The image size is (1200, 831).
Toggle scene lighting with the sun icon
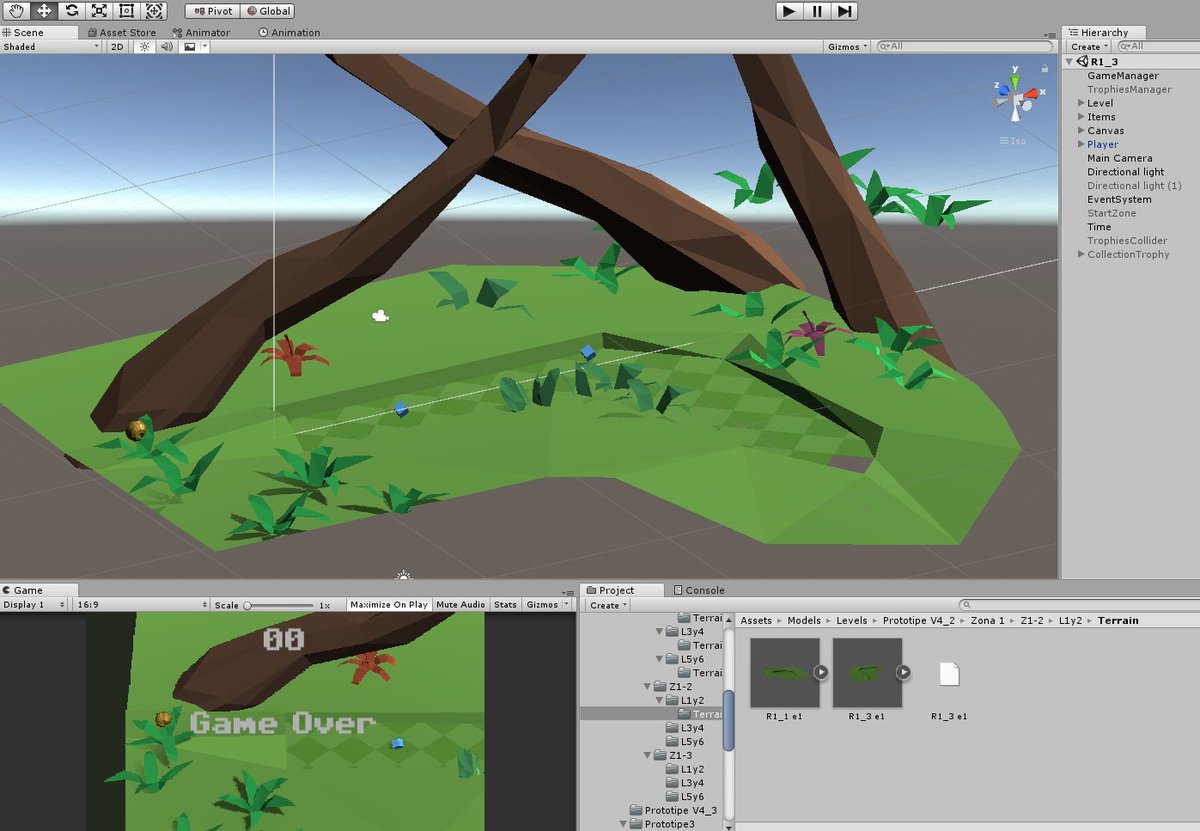point(144,47)
